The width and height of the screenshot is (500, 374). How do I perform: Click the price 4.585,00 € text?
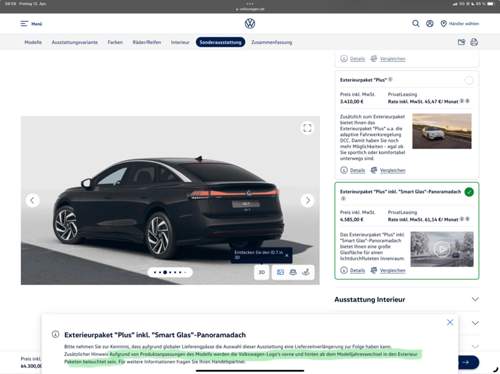coord(352,219)
